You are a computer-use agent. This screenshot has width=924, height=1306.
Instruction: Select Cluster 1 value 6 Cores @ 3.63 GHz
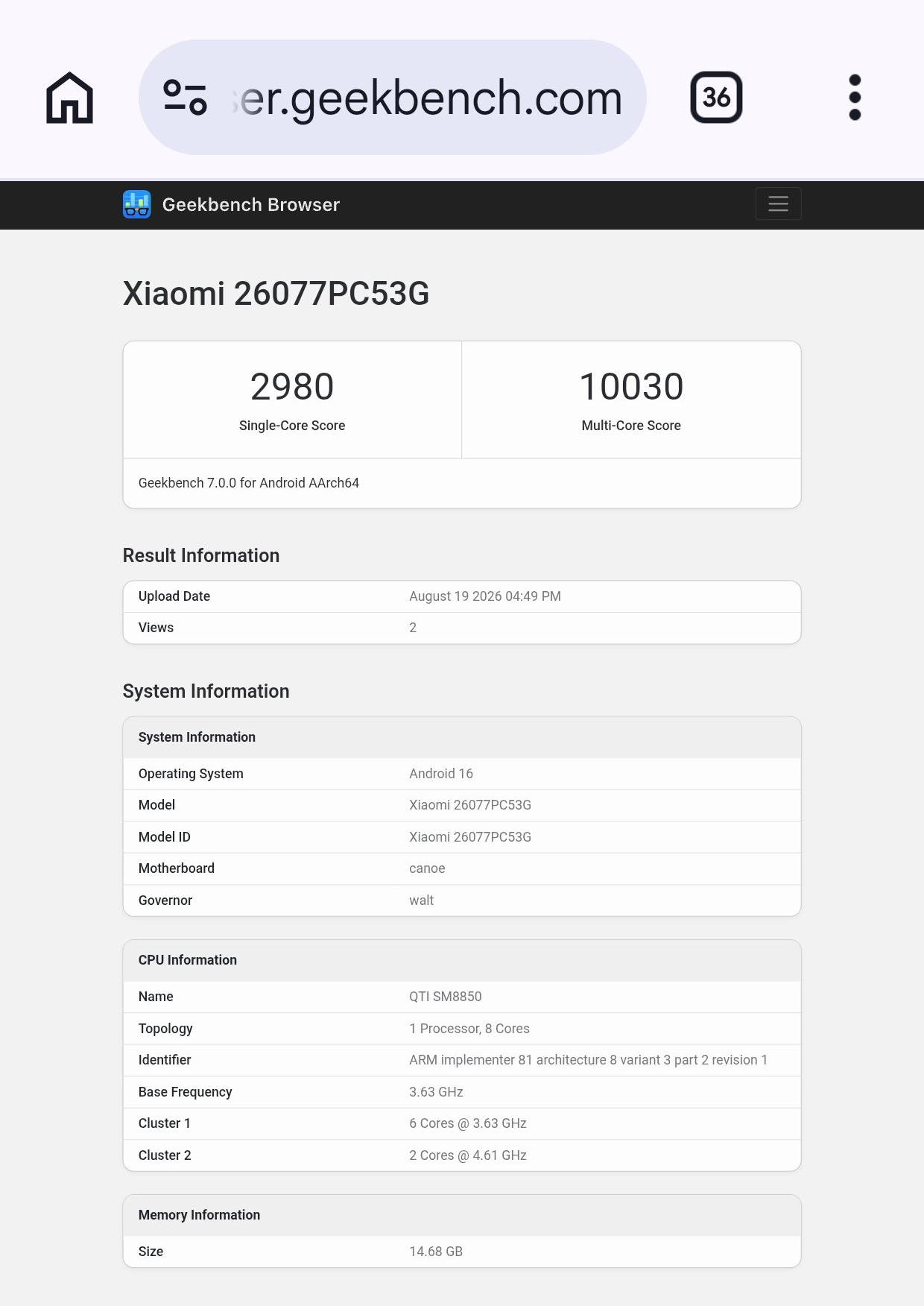[468, 1123]
